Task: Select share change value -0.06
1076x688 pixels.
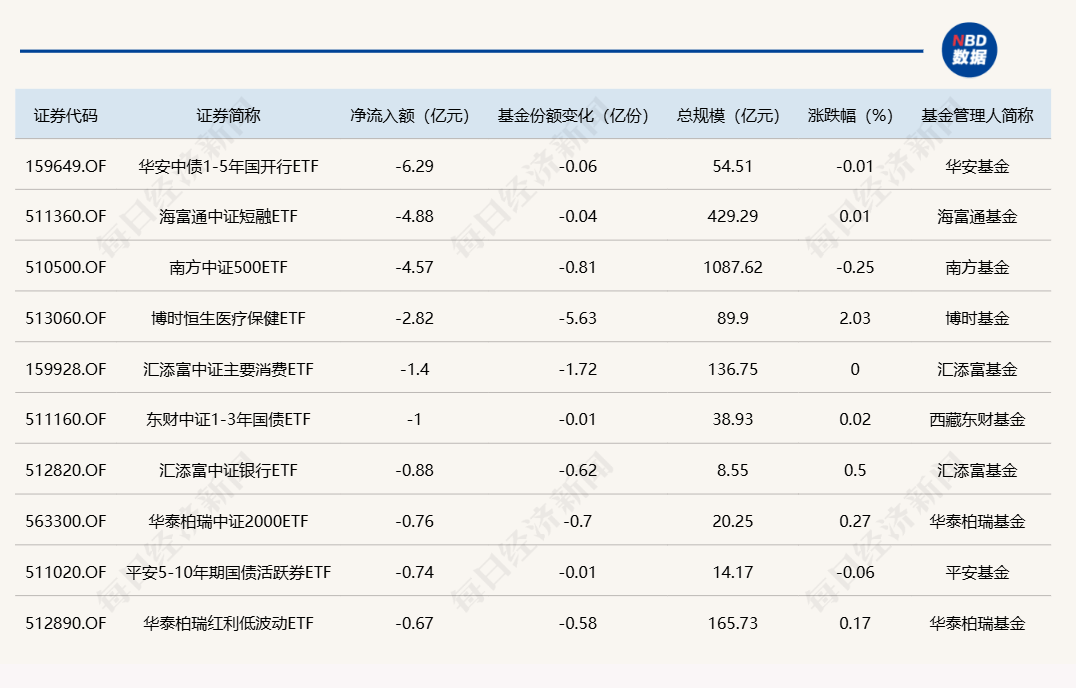Action: 578,166
